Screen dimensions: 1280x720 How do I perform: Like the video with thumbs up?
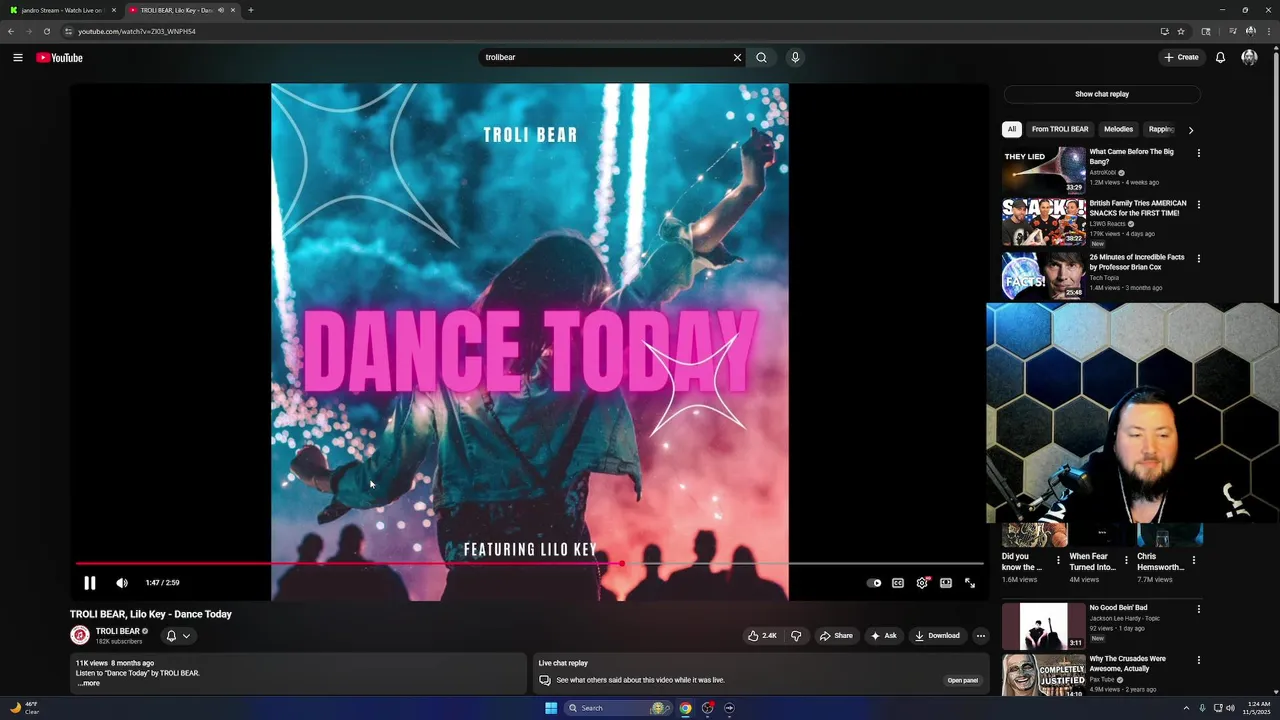(762, 636)
